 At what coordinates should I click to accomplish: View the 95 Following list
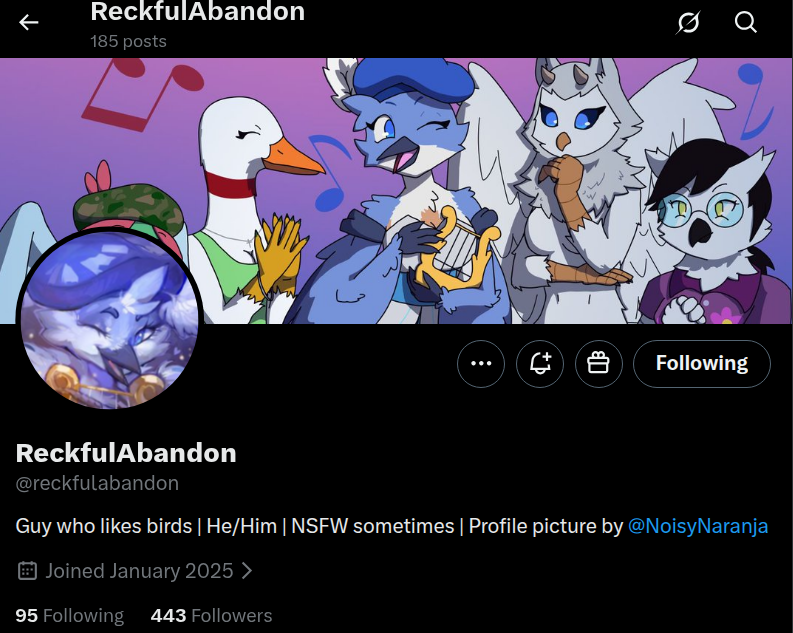pyautogui.click(x=70, y=616)
